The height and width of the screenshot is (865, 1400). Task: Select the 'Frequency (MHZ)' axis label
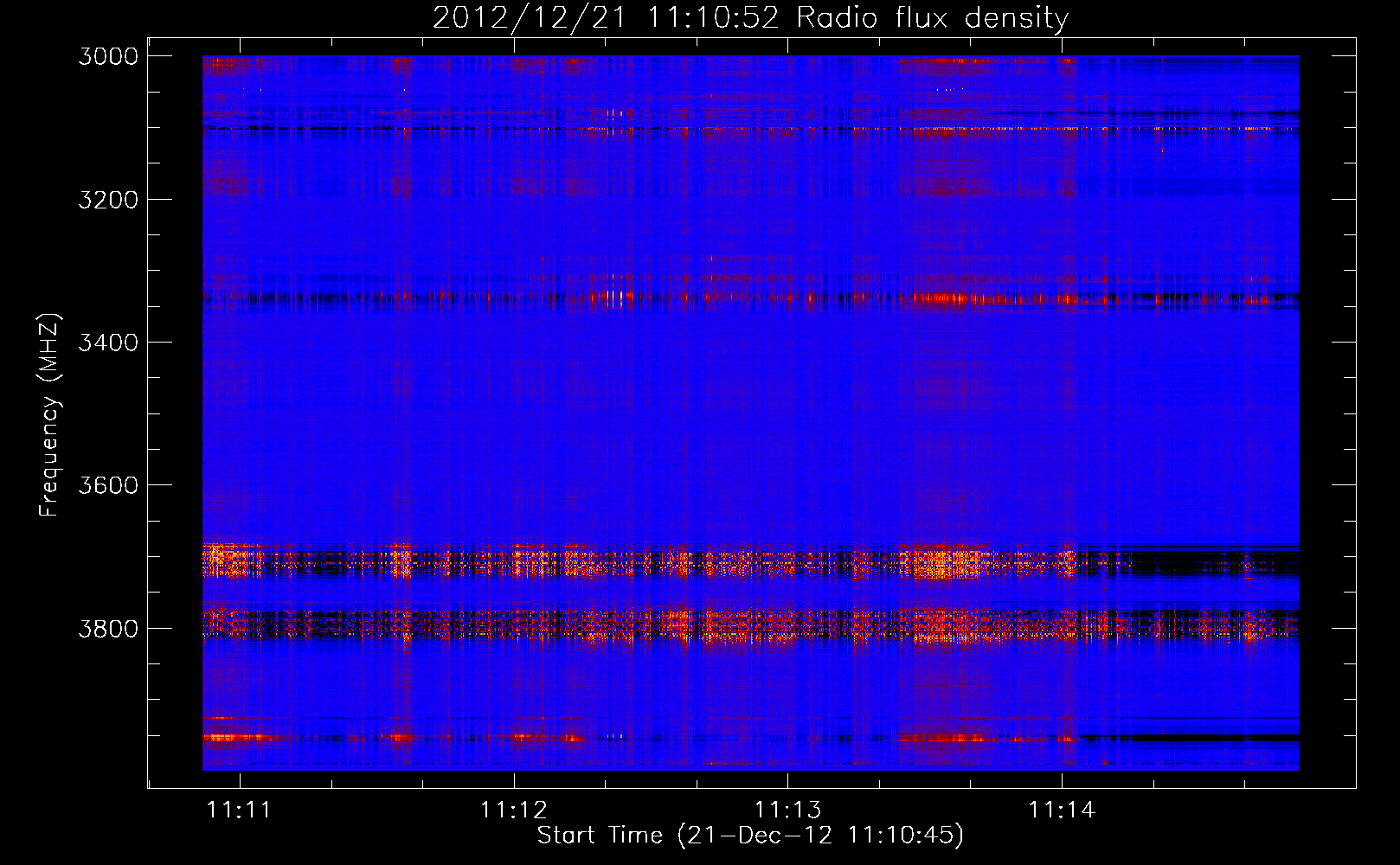[x=50, y=415]
